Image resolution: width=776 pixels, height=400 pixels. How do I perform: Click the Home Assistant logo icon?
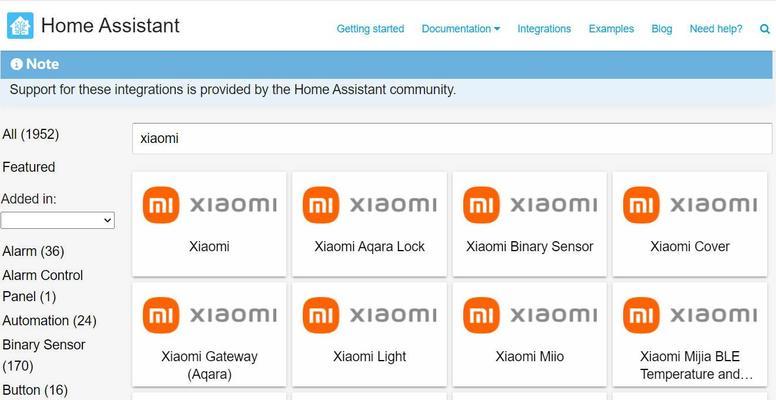tap(20, 25)
